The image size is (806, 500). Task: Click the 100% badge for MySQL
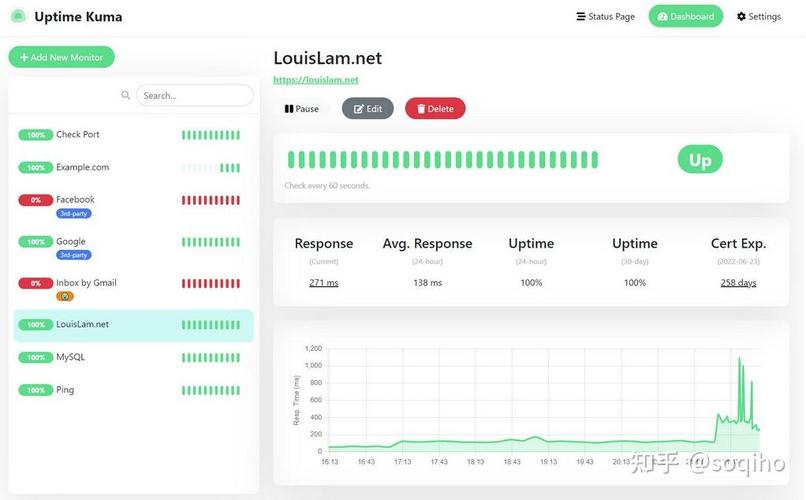[35, 358]
